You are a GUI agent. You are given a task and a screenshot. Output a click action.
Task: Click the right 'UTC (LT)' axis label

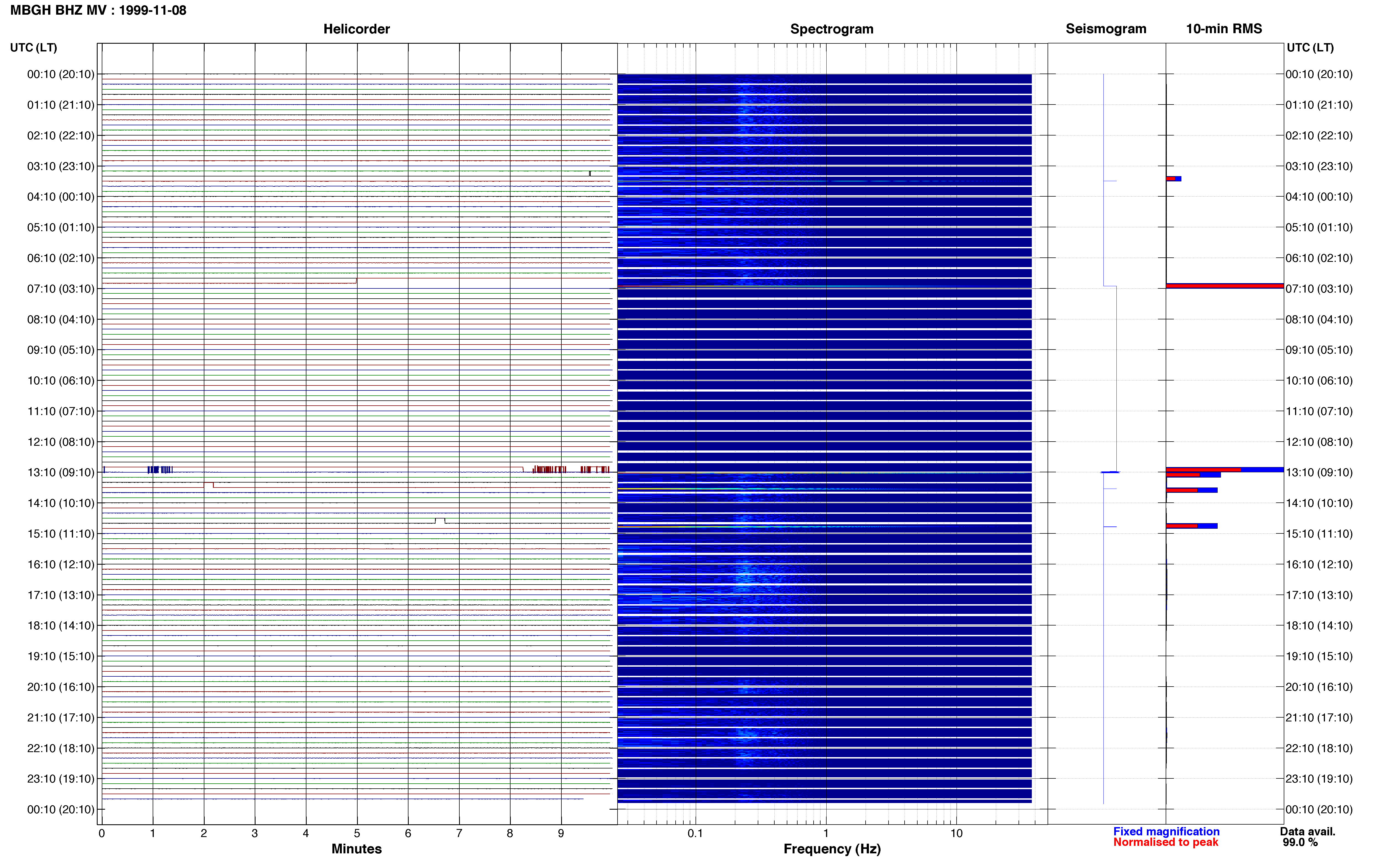tap(1310, 48)
